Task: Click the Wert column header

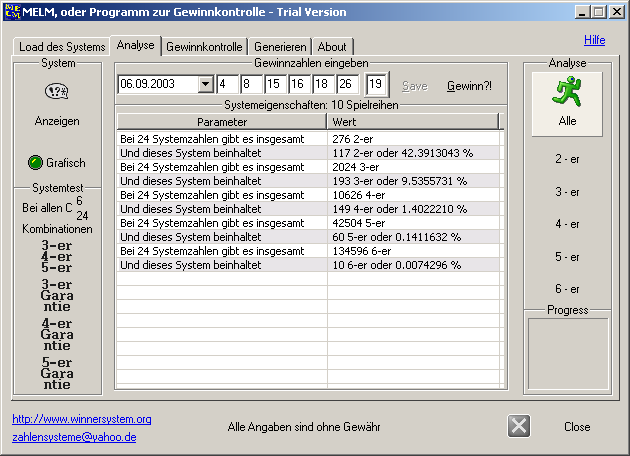Action: tap(413, 122)
